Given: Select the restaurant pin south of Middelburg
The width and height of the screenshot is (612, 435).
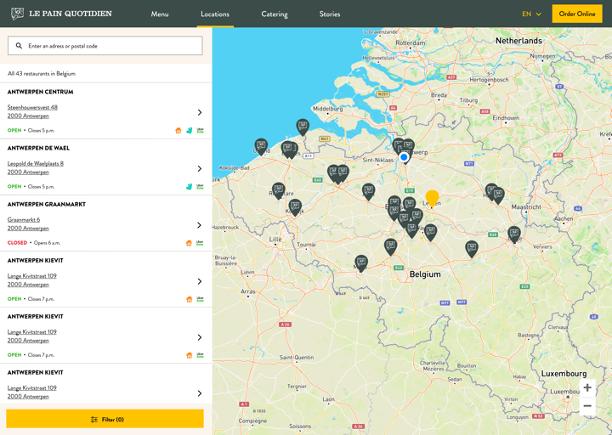Looking at the screenshot, I should coord(303,127).
